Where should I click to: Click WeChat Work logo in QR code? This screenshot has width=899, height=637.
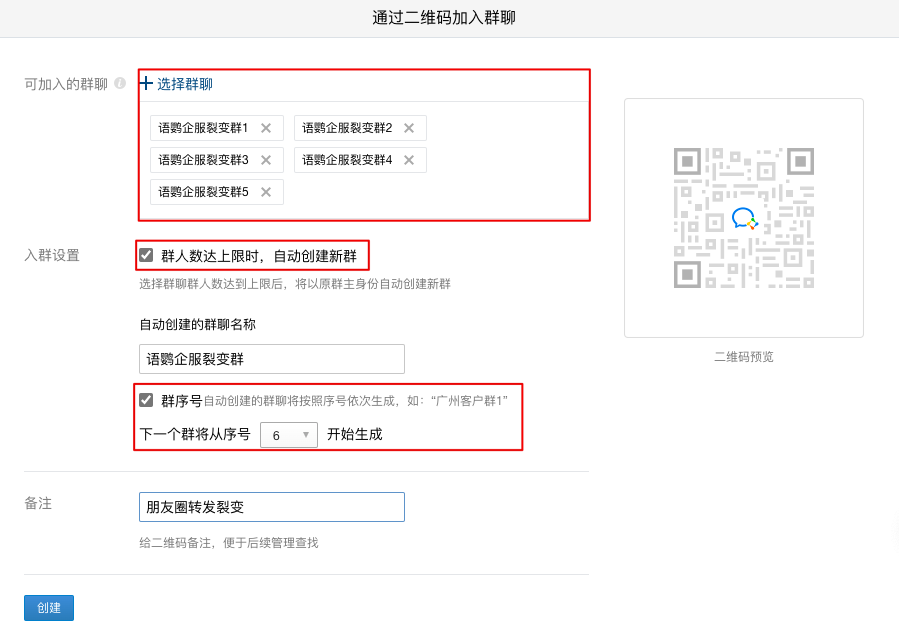(x=744, y=218)
